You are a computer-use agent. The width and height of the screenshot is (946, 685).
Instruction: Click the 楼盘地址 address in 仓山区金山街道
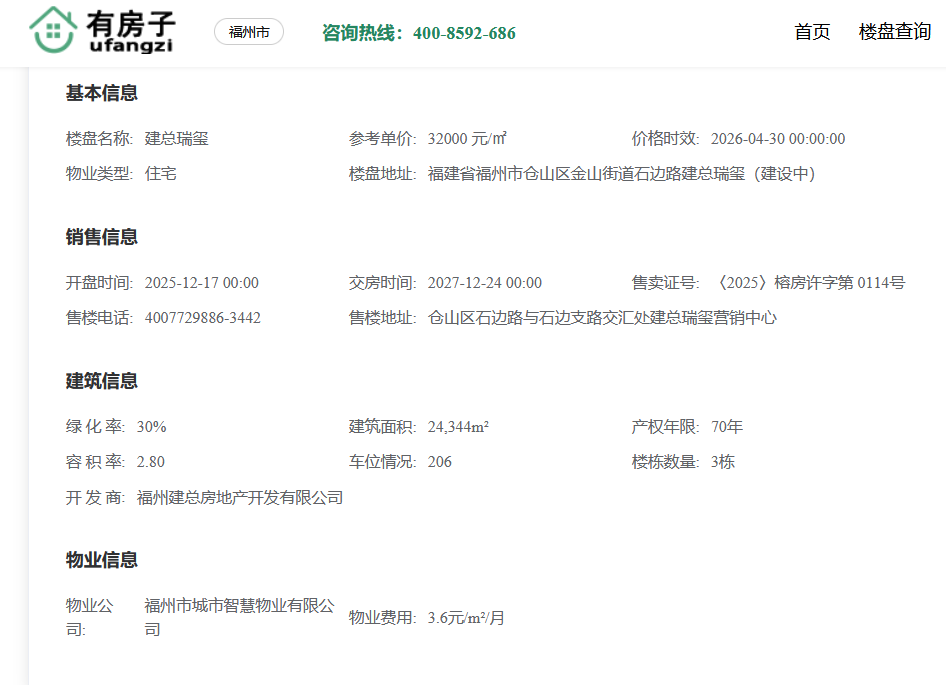pos(622,174)
